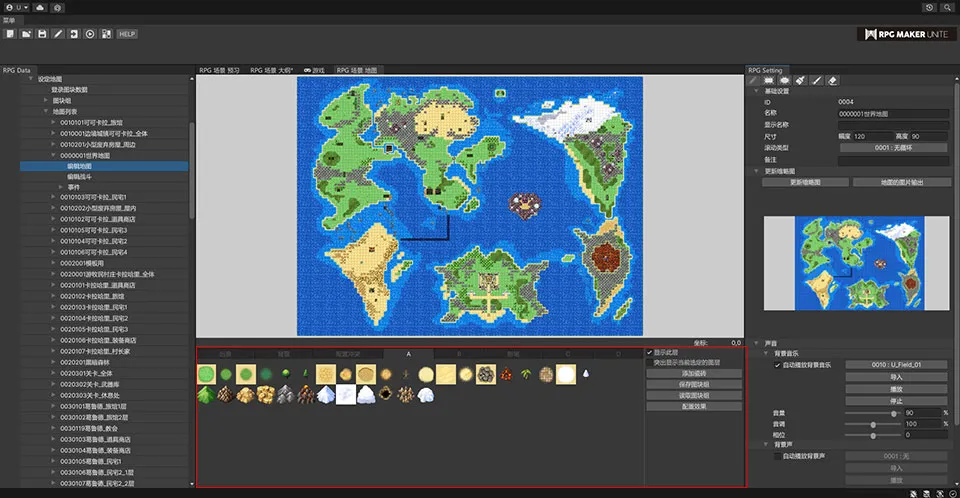Open the 滚动类型 dropdown showing 0001 : 无循环
Viewport: 960px width, 498px height.
tap(893, 147)
